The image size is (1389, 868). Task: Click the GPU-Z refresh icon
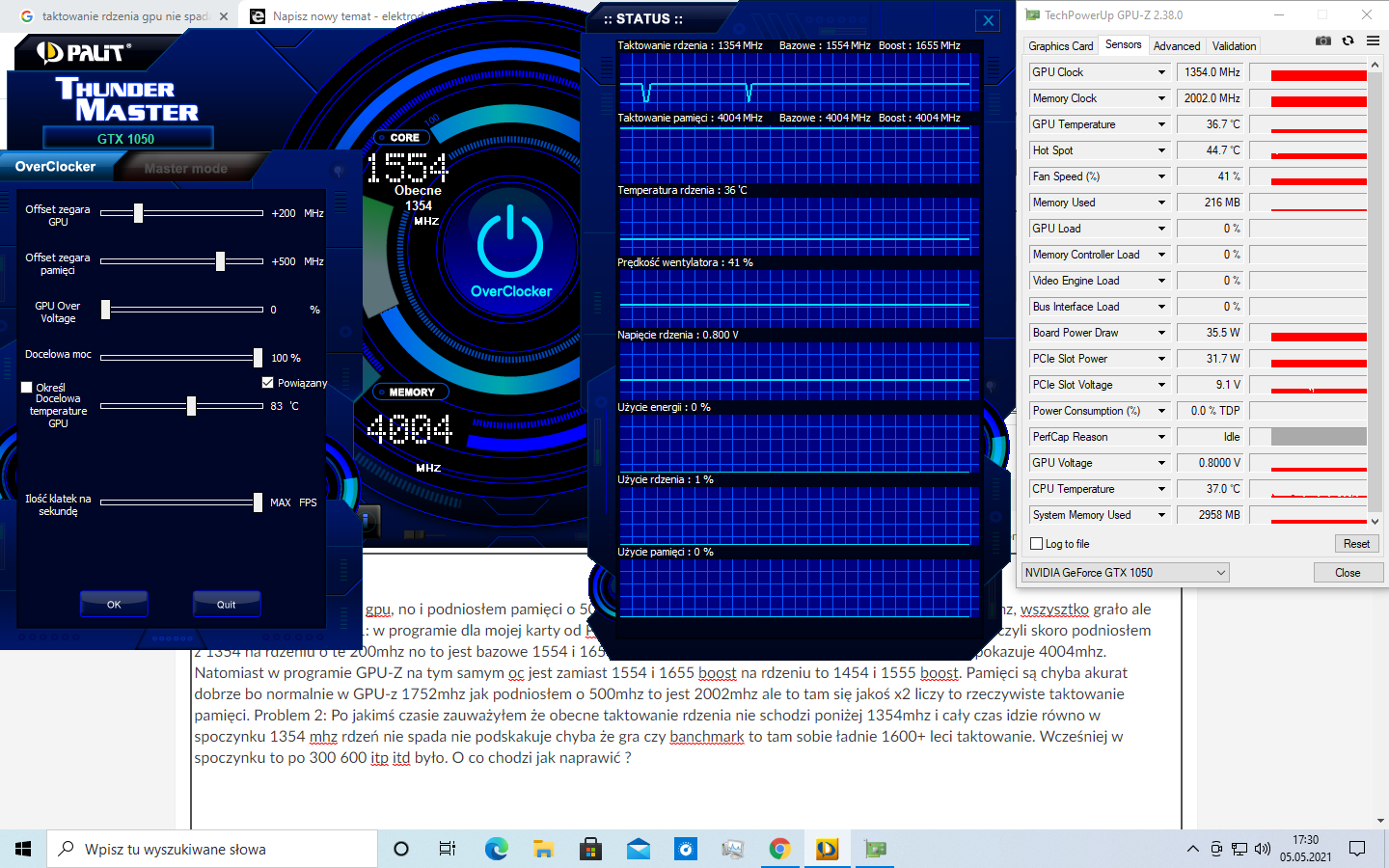pos(1348,41)
